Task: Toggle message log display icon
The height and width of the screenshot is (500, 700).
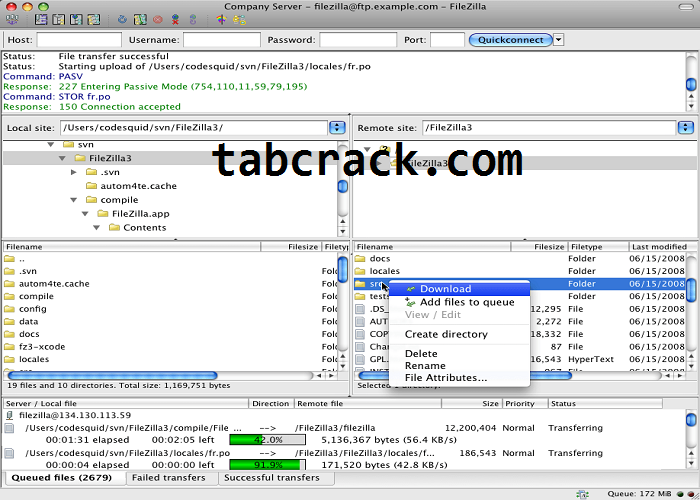Action: tap(41, 20)
